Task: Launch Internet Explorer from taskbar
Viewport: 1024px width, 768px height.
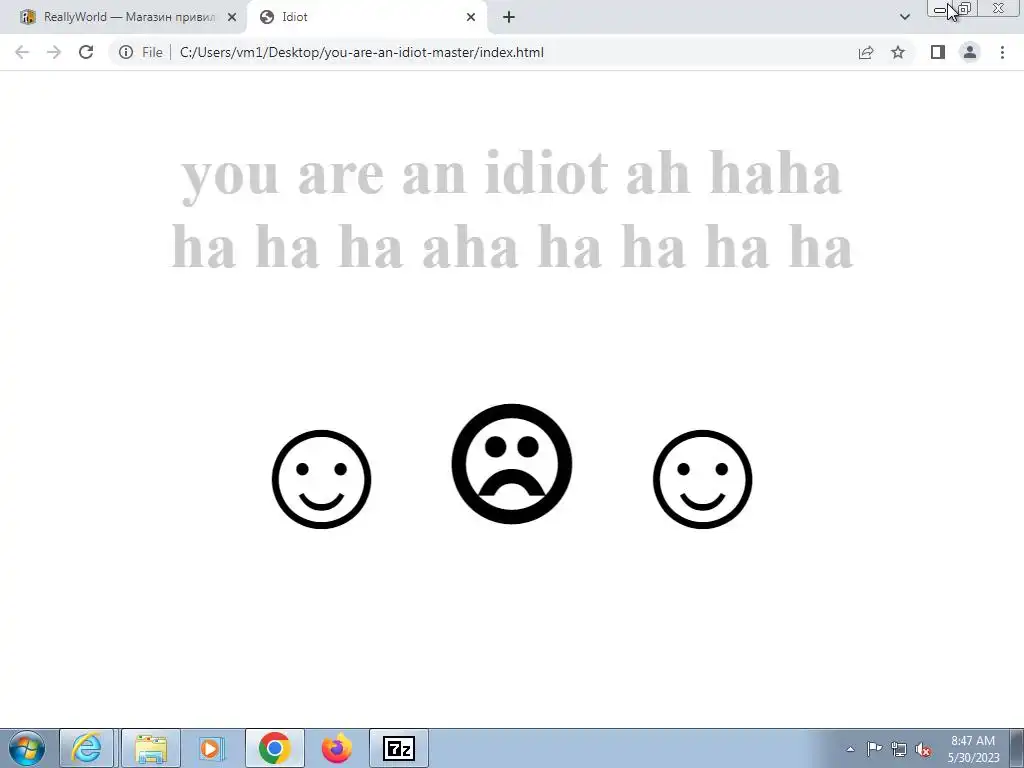Action: 87,748
